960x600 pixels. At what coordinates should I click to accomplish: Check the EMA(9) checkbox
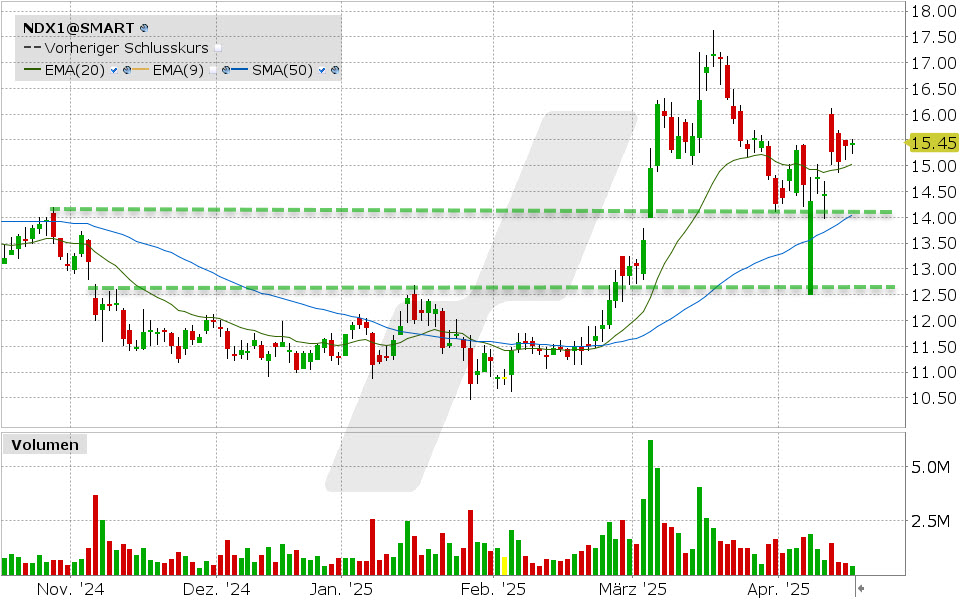tap(213, 70)
